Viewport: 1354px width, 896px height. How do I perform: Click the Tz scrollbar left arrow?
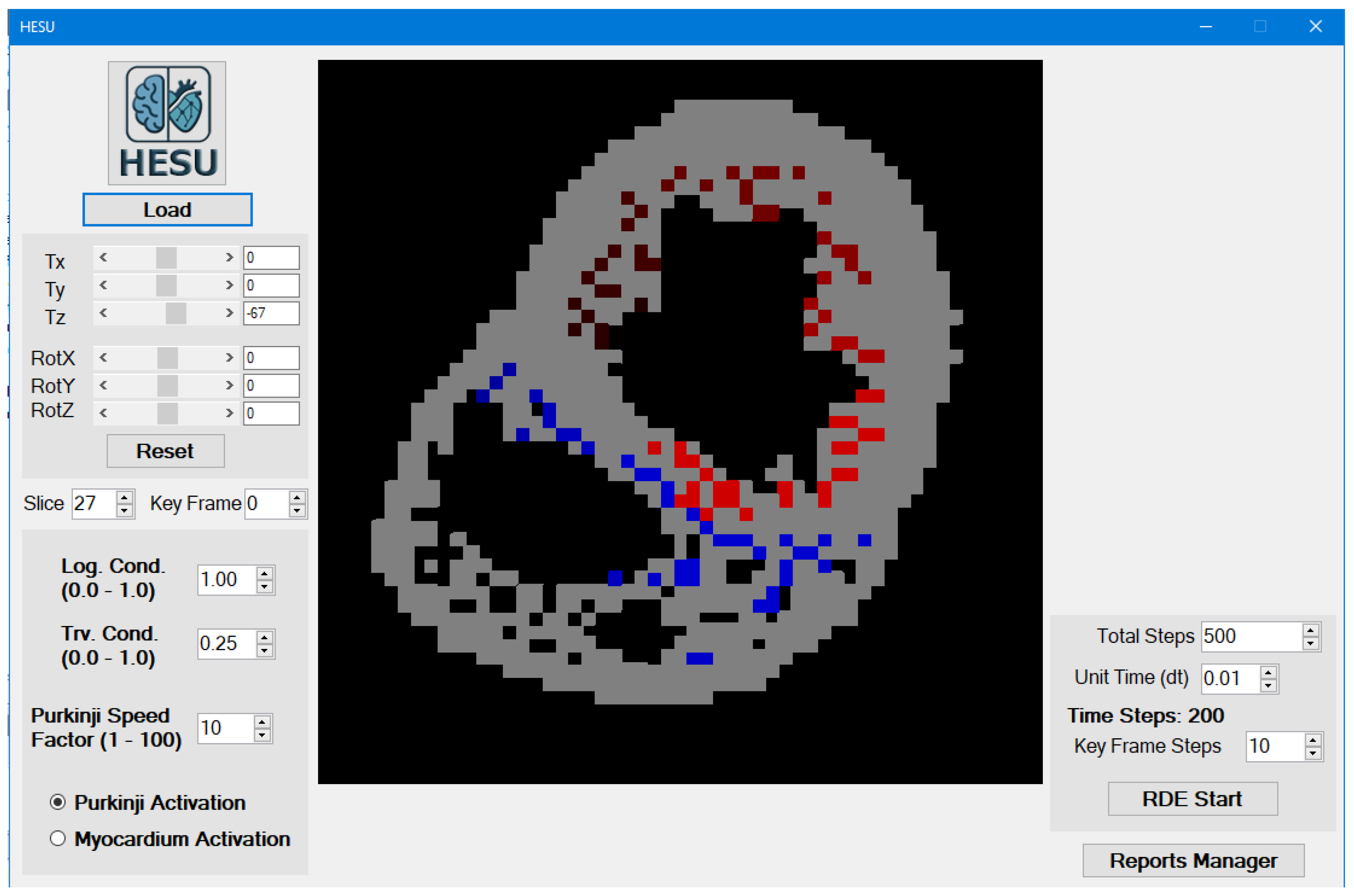click(x=103, y=313)
